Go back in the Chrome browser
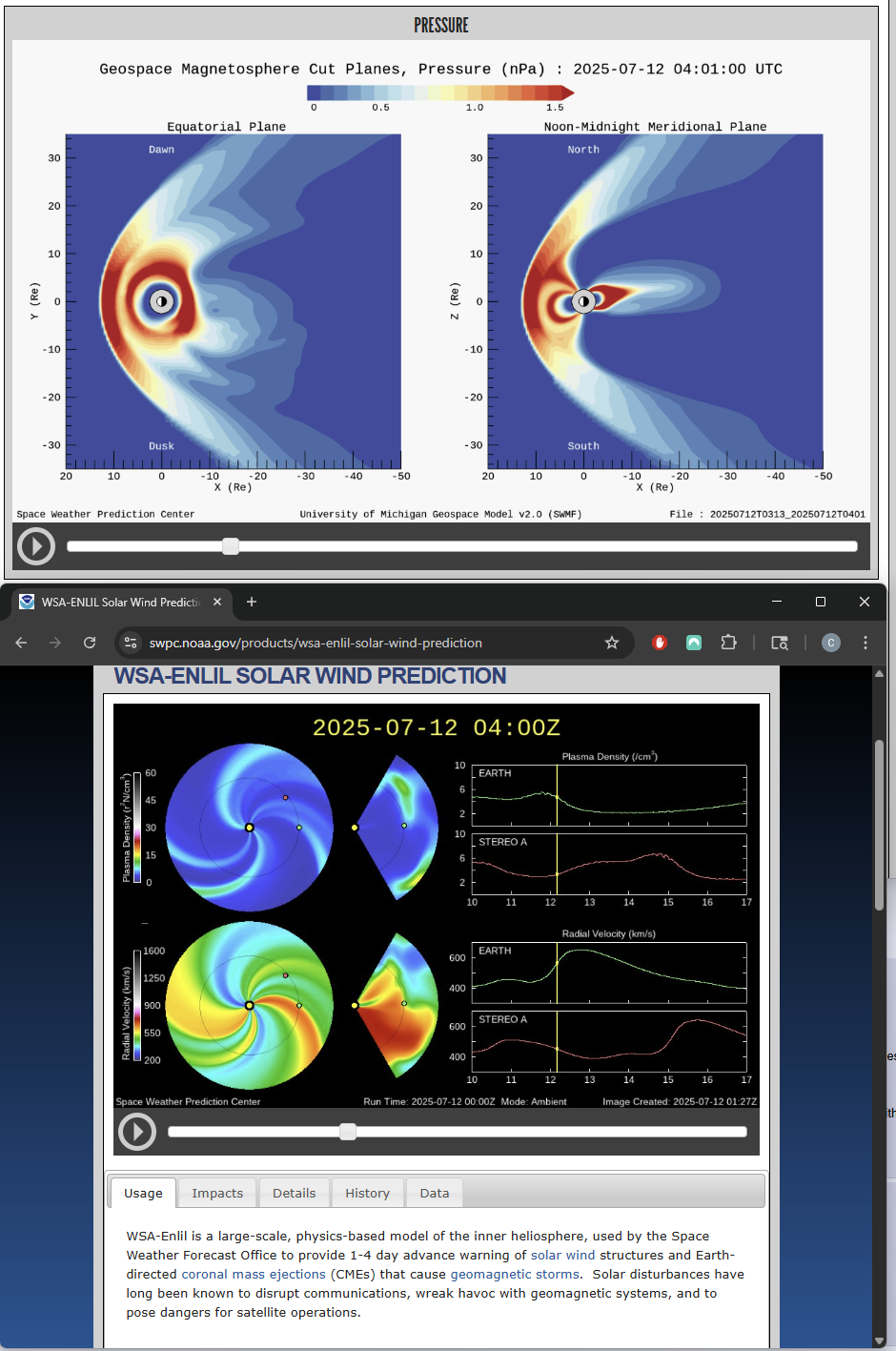The width and height of the screenshot is (896, 1351). [x=21, y=643]
